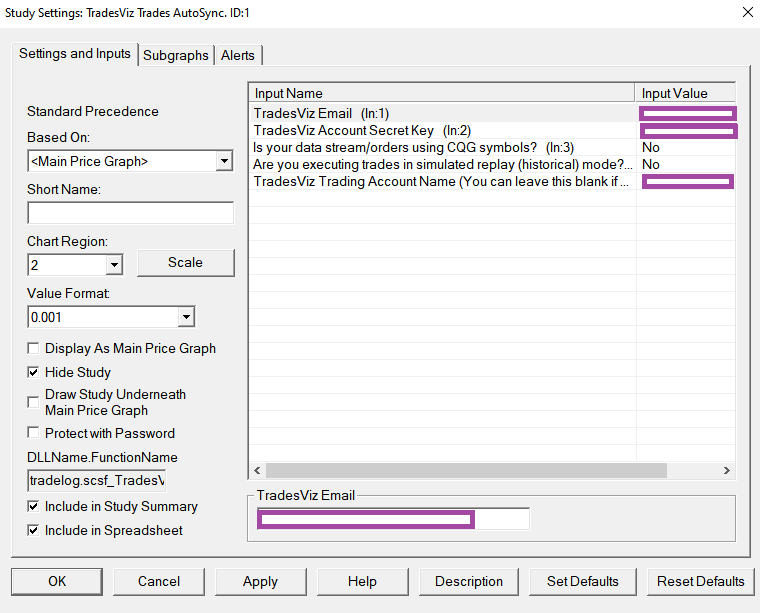The width and height of the screenshot is (760, 613).
Task: Open the Subgraphs tab
Action: (176, 55)
